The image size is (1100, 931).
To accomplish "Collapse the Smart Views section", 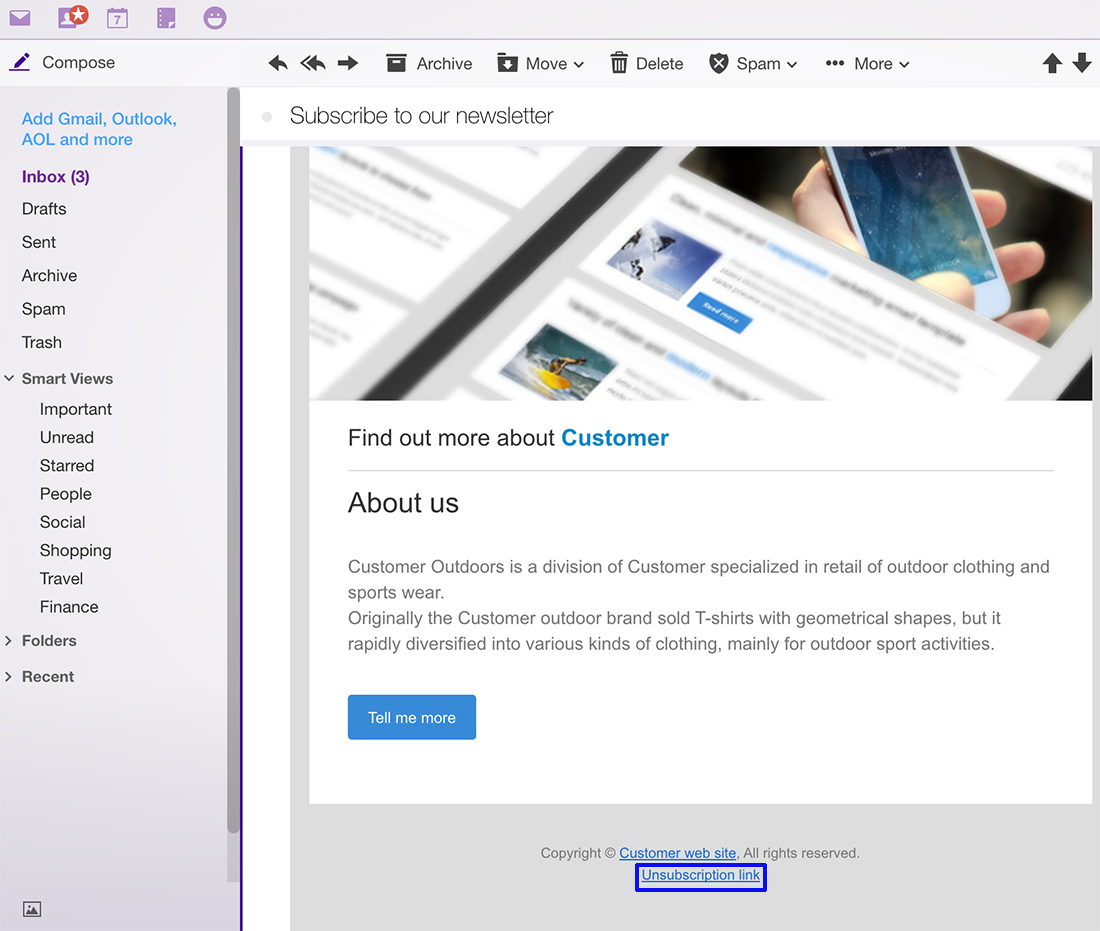I will click(x=9, y=378).
